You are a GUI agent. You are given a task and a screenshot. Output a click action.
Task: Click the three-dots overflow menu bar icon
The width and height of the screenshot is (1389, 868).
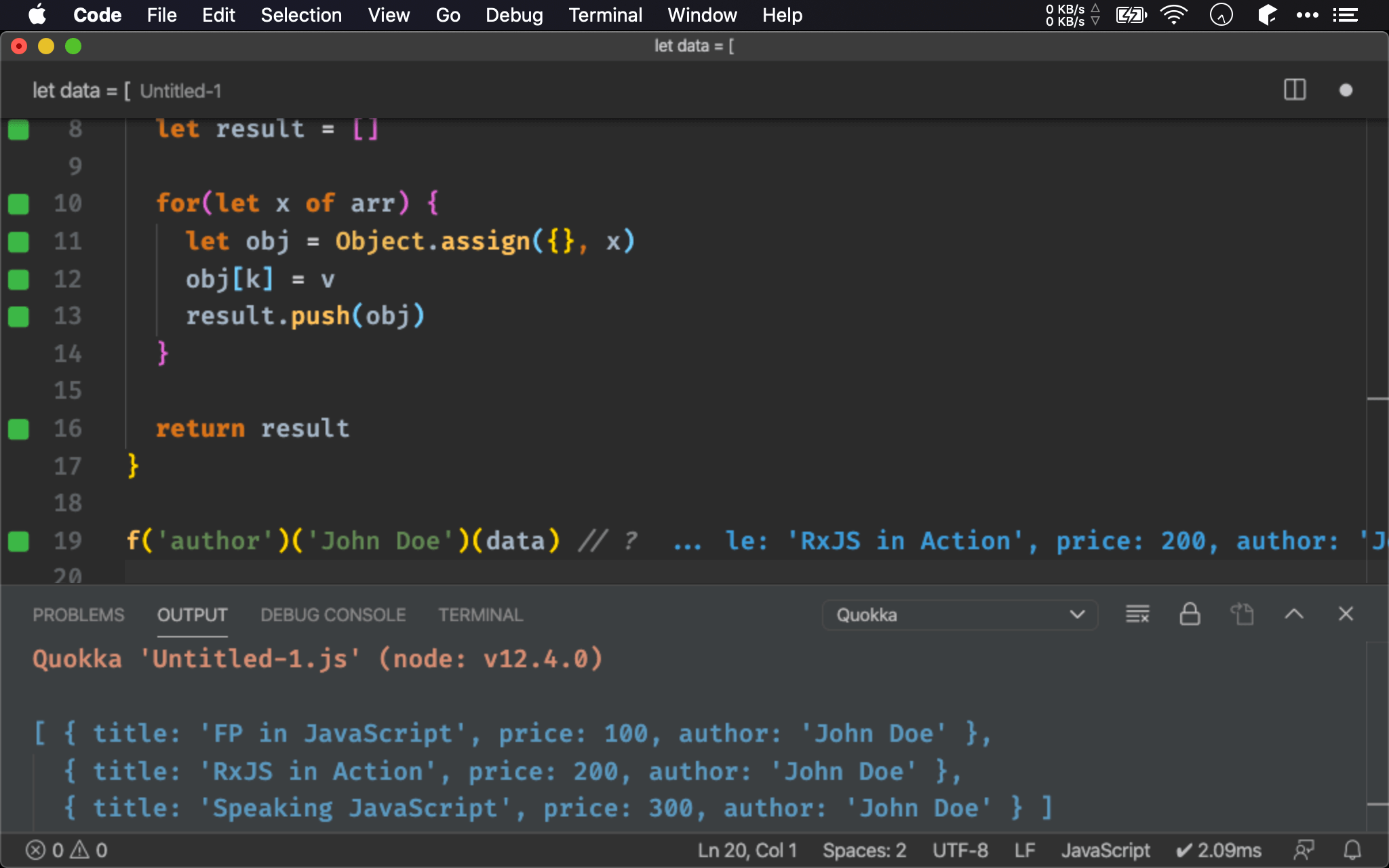1307,15
